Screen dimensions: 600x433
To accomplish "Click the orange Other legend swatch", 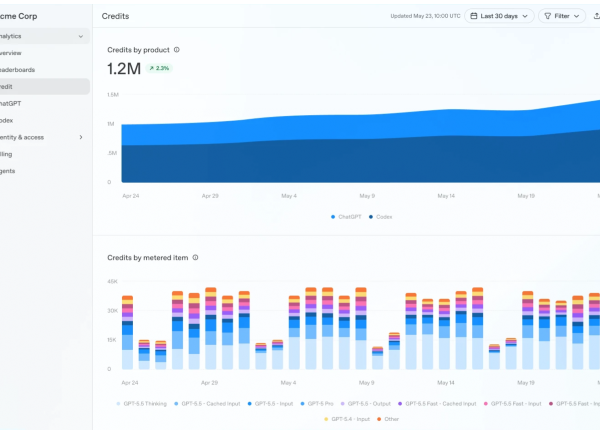I will pyautogui.click(x=379, y=419).
